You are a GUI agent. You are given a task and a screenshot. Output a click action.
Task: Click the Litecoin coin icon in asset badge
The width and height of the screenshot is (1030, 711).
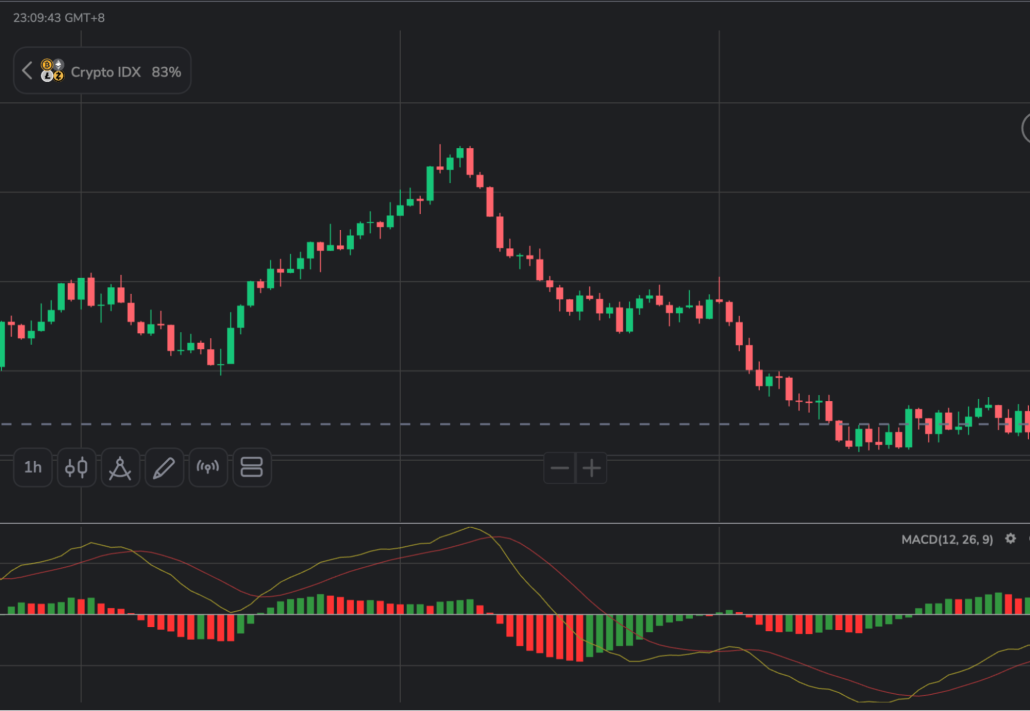pyautogui.click(x=47, y=77)
